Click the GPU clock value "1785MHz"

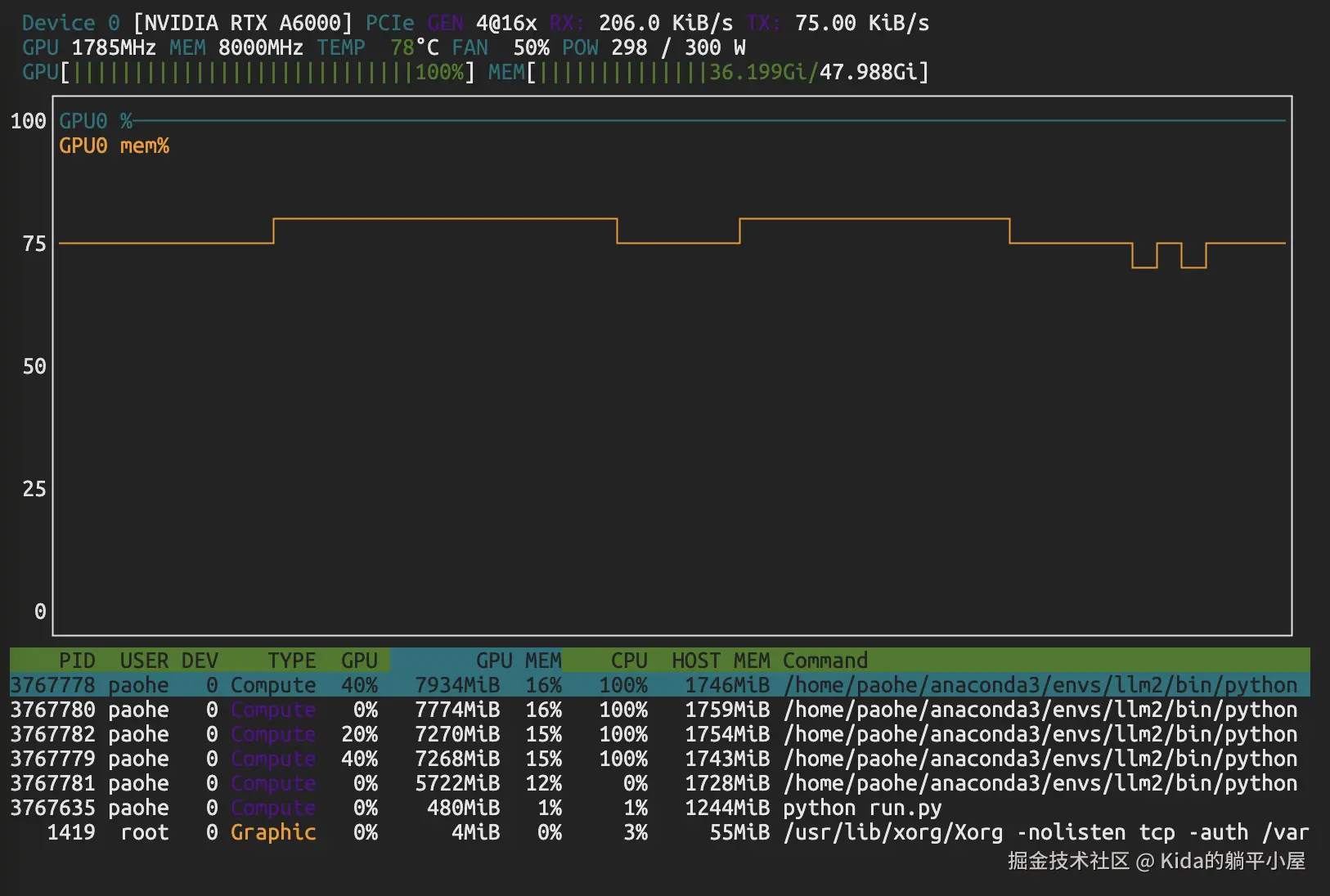[114, 47]
